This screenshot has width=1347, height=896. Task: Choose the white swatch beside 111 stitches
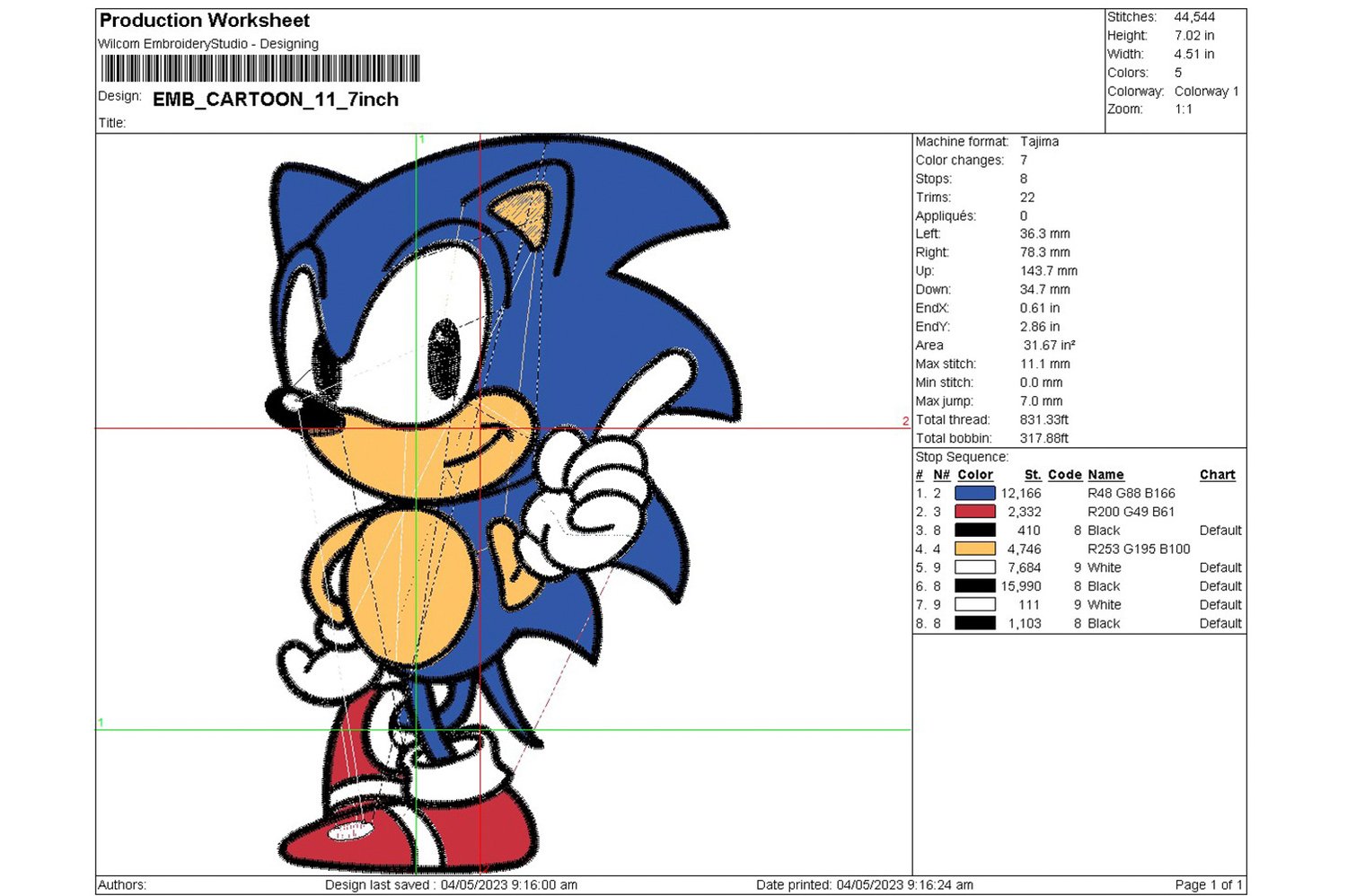coord(975,605)
